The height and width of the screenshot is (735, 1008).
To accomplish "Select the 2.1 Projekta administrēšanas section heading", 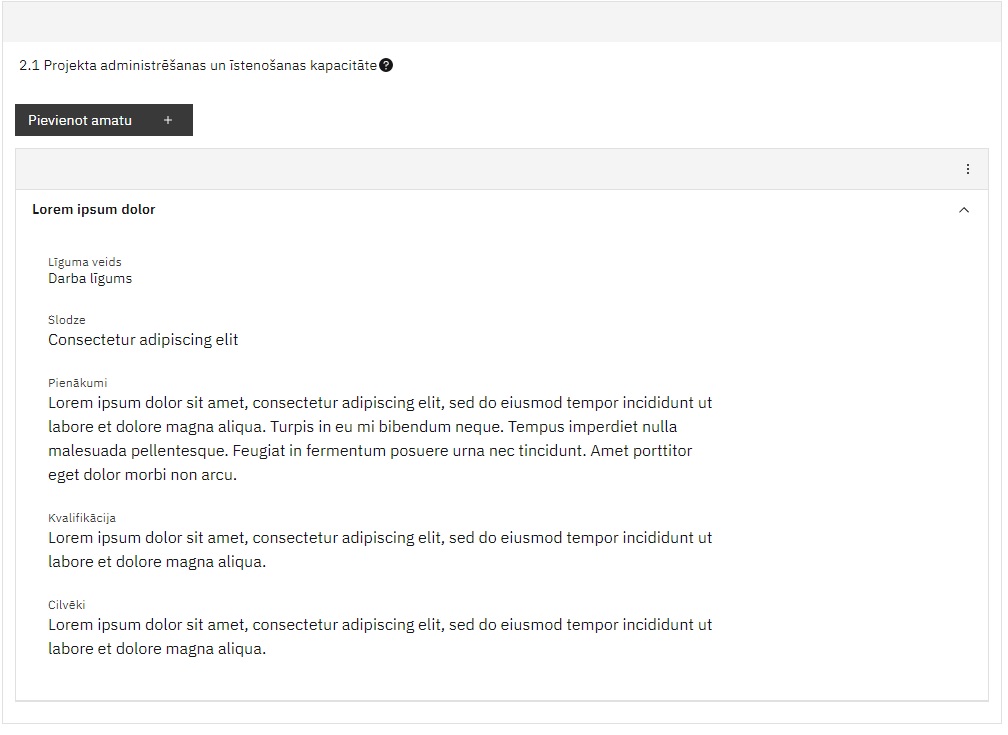I will click(198, 66).
